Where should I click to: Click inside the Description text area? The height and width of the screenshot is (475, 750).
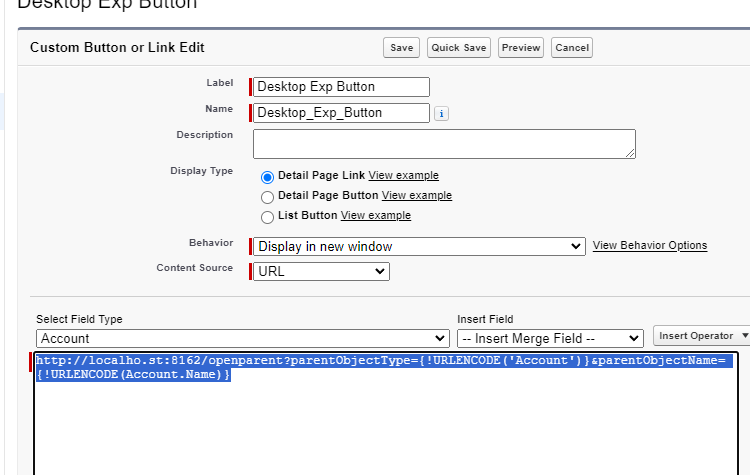coord(444,144)
